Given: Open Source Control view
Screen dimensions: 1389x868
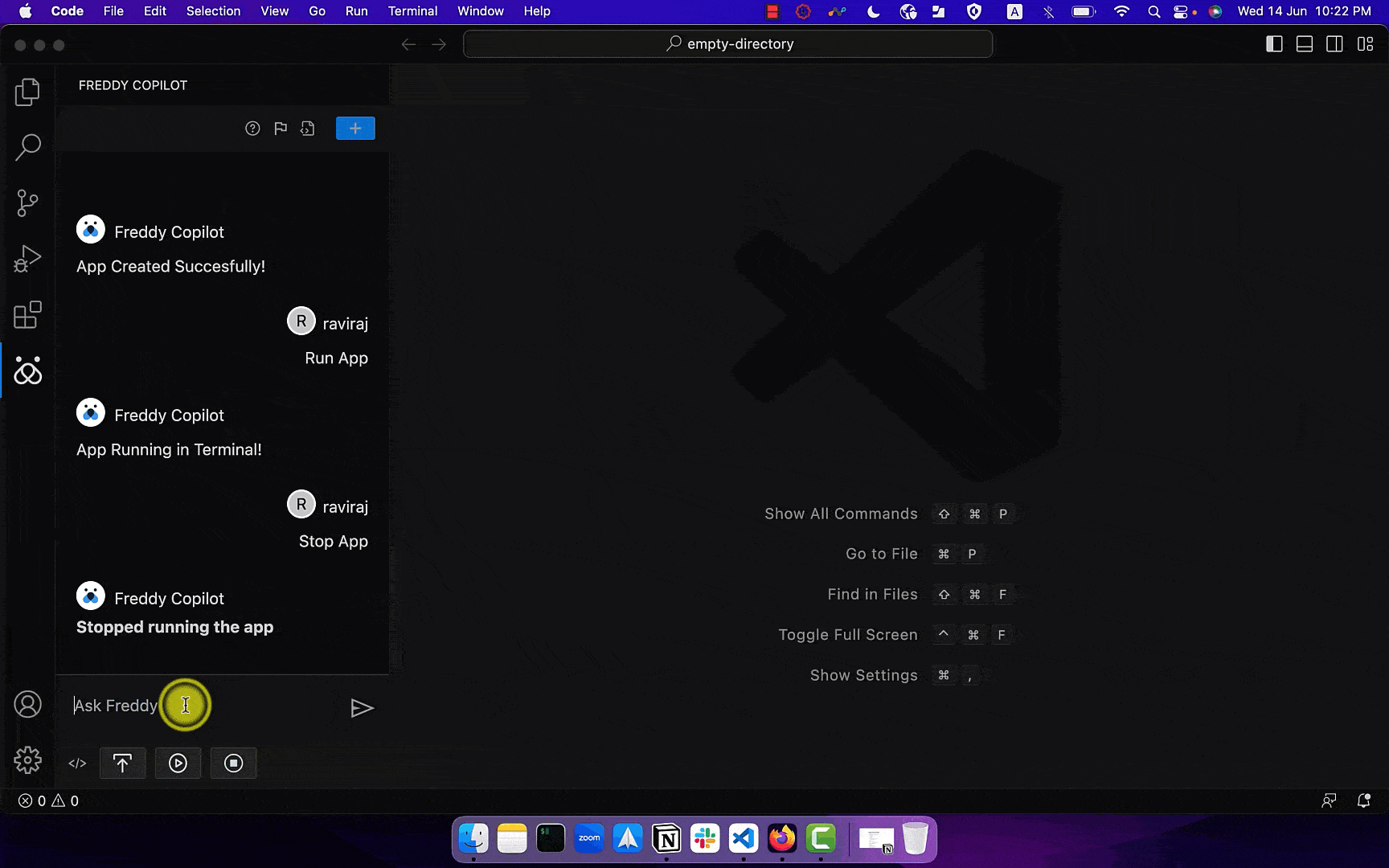Looking at the screenshot, I should tap(27, 203).
